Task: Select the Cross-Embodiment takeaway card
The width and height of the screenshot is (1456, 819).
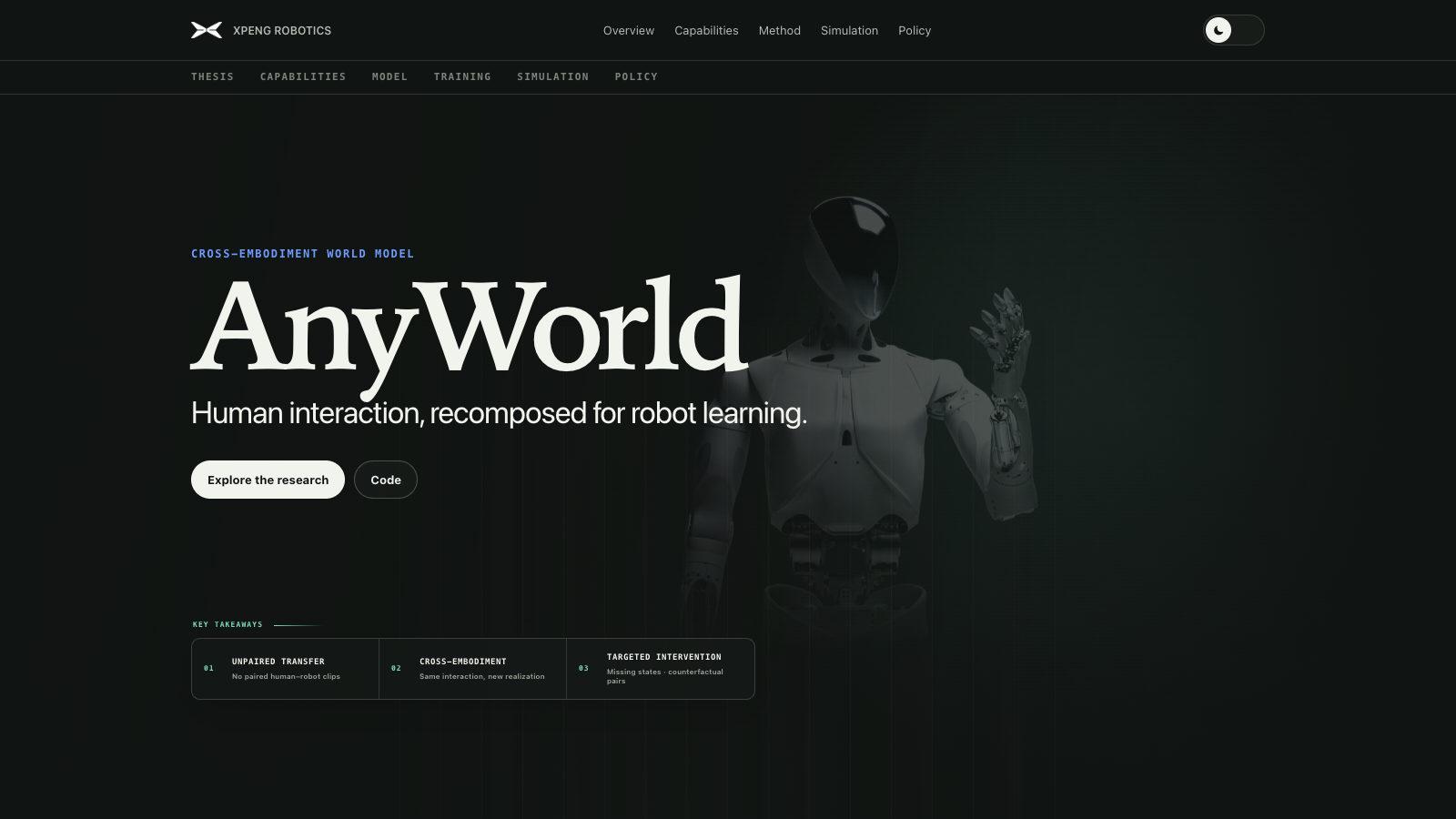Action: tap(473, 669)
